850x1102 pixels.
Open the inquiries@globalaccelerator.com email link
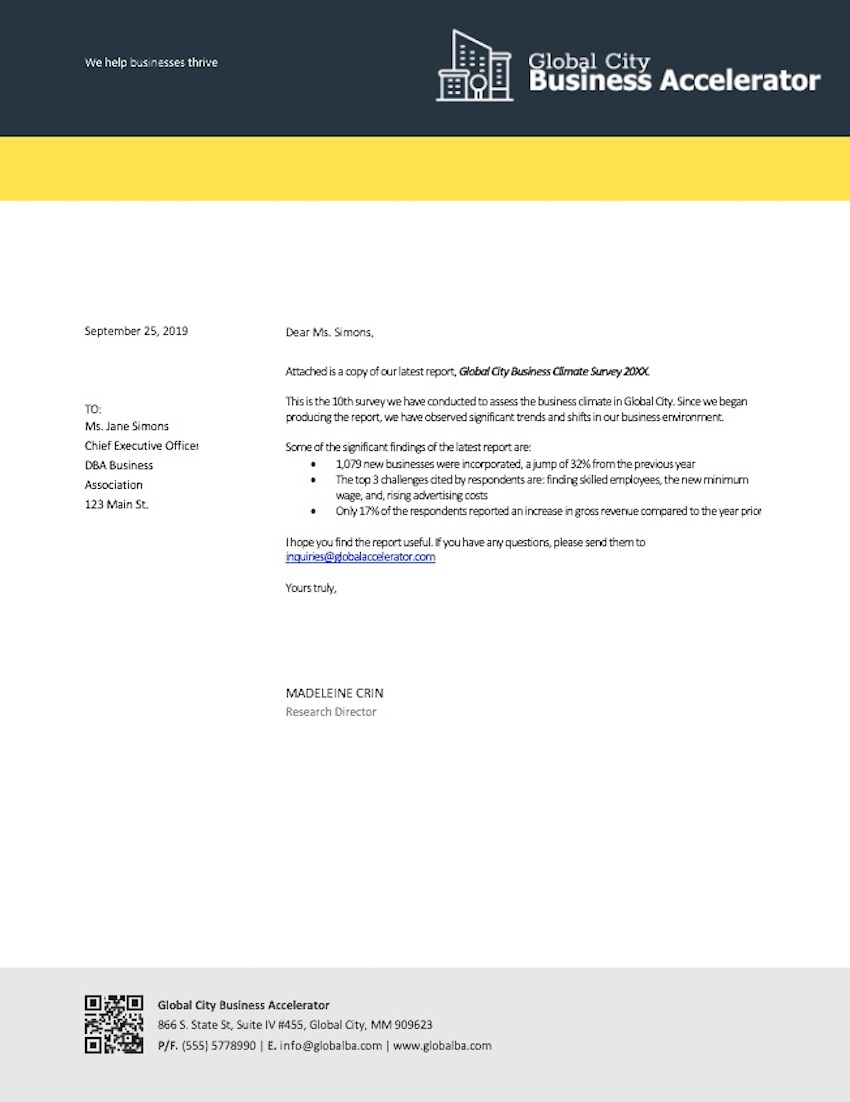[x=359, y=556]
